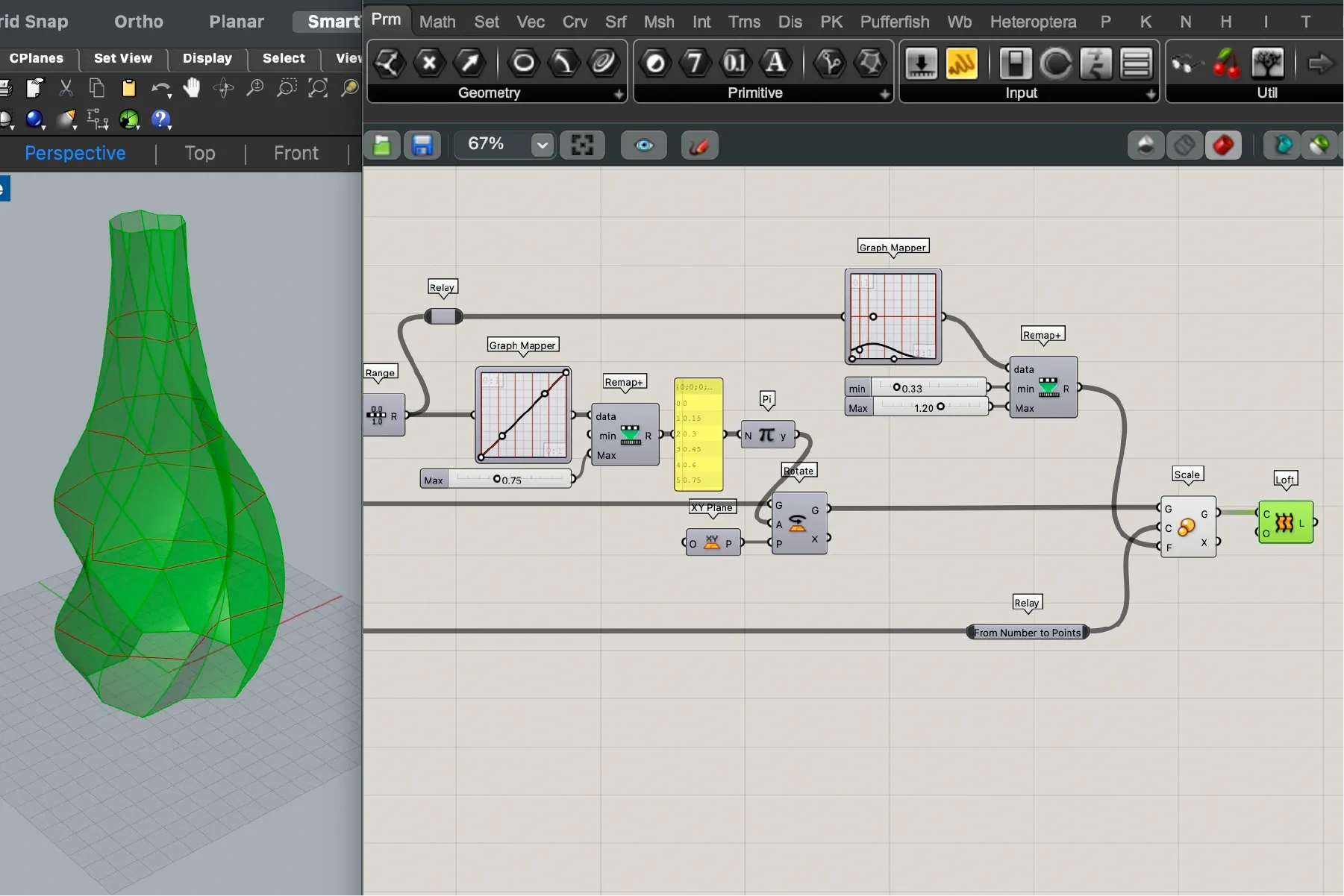The width and height of the screenshot is (1344, 896).
Task: Switch to the Top viewport
Action: pyautogui.click(x=199, y=153)
